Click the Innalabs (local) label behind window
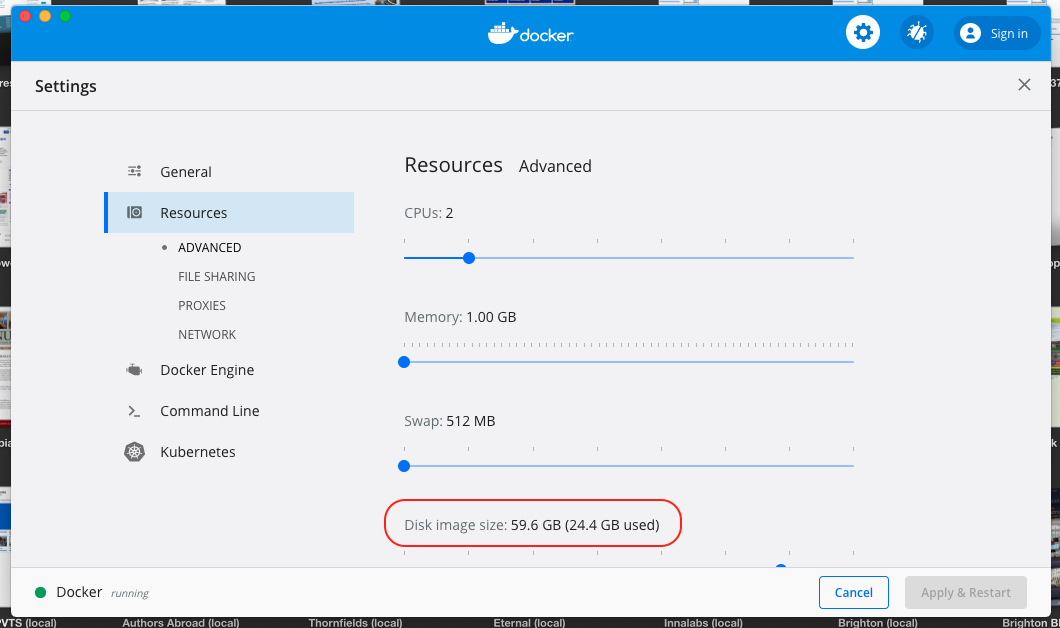 point(703,623)
